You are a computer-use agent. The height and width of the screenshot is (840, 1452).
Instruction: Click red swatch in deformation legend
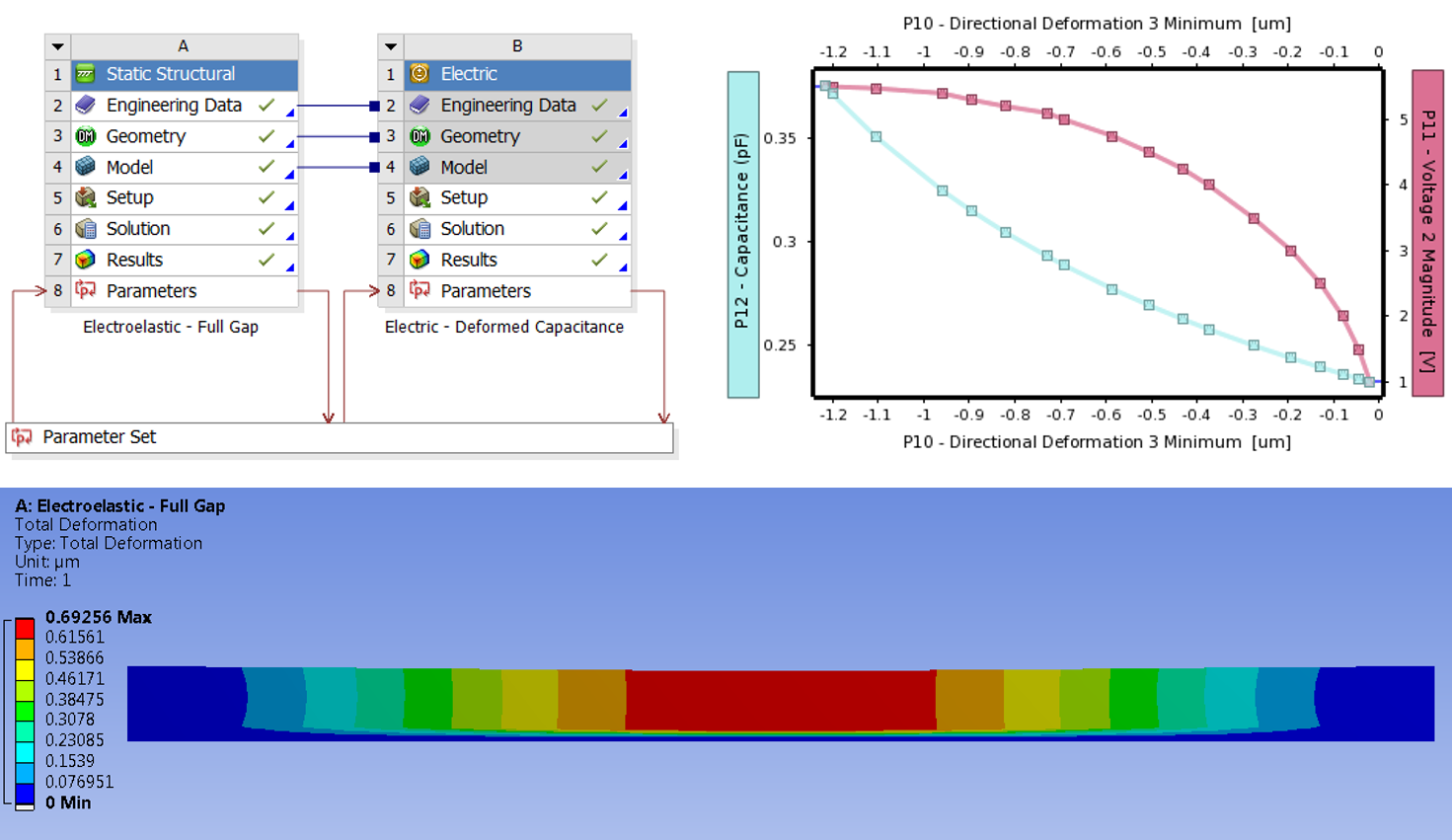tap(25, 628)
